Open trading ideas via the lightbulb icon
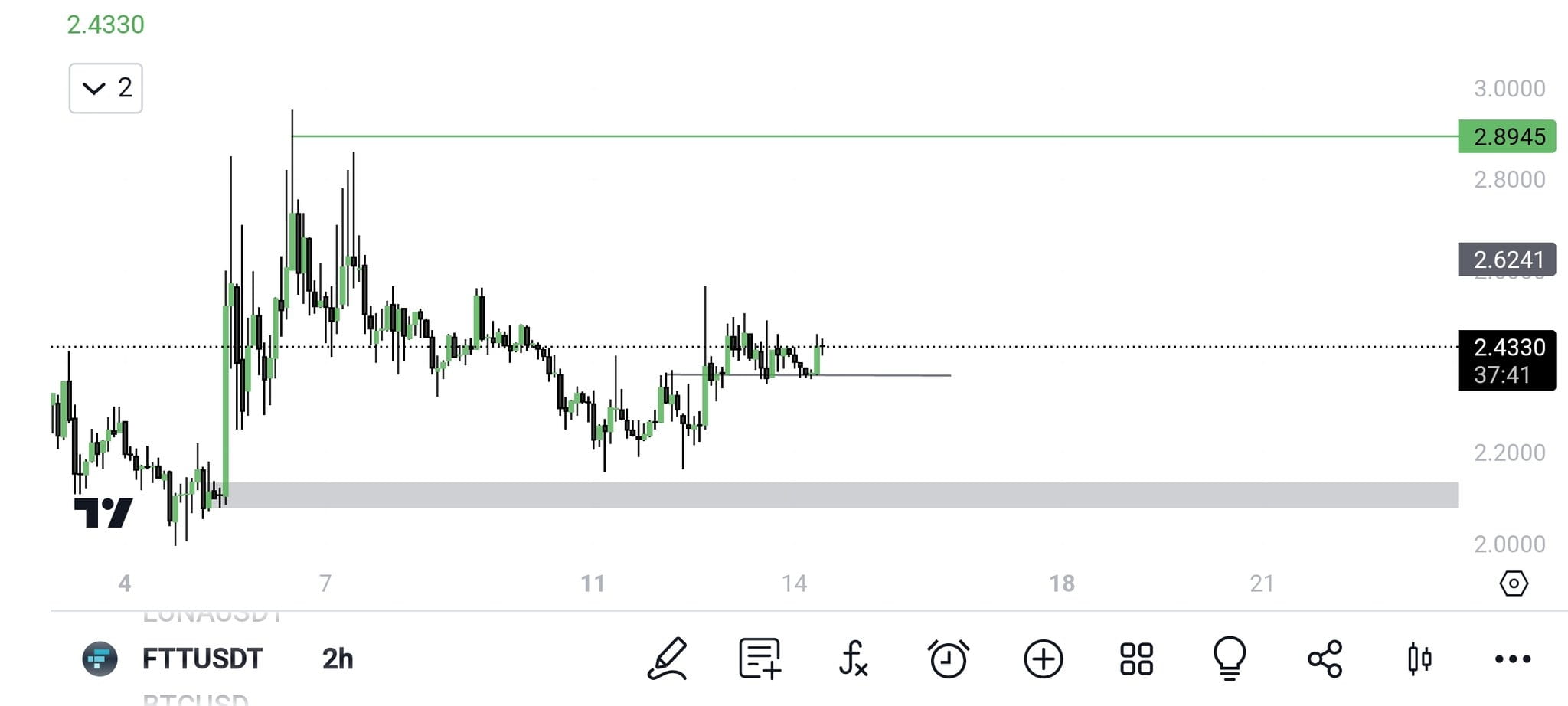The width and height of the screenshot is (1568, 706). coord(1230,657)
